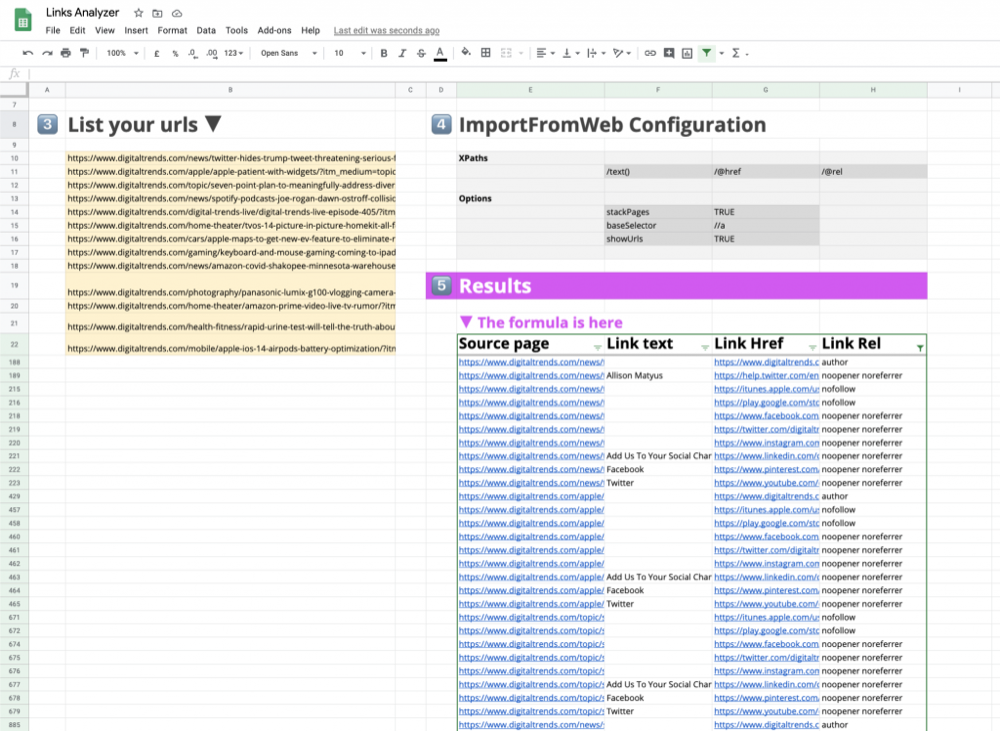This screenshot has width=1000, height=731.
Task: Open text rotation dropdown
Action: (x=622, y=53)
